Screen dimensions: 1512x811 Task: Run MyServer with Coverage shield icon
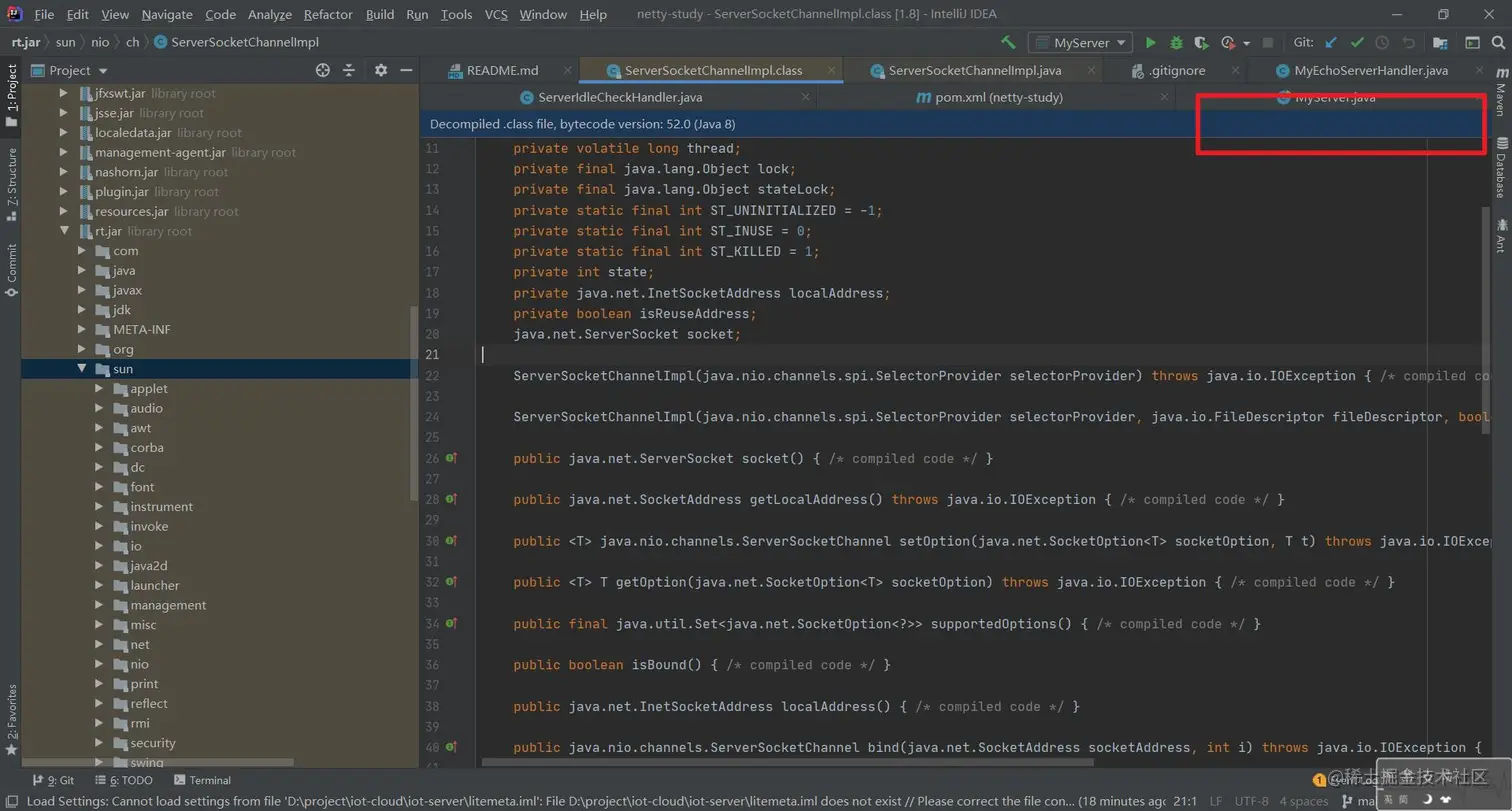pos(1201,43)
